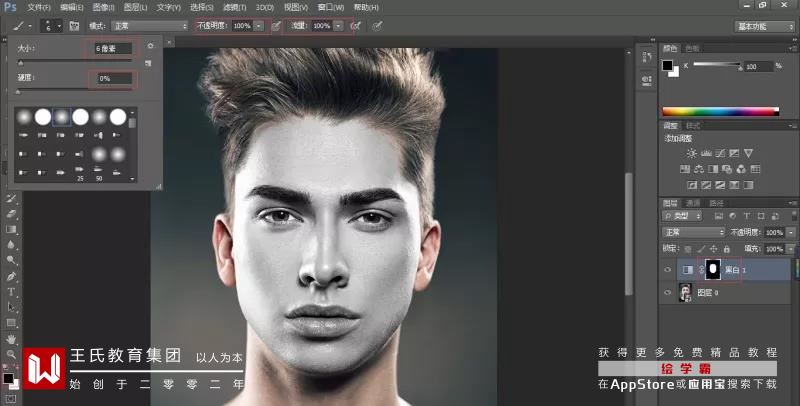Viewport: 800px width, 406px height.
Task: Open the layer 填充 fill arrow
Action: [790, 249]
